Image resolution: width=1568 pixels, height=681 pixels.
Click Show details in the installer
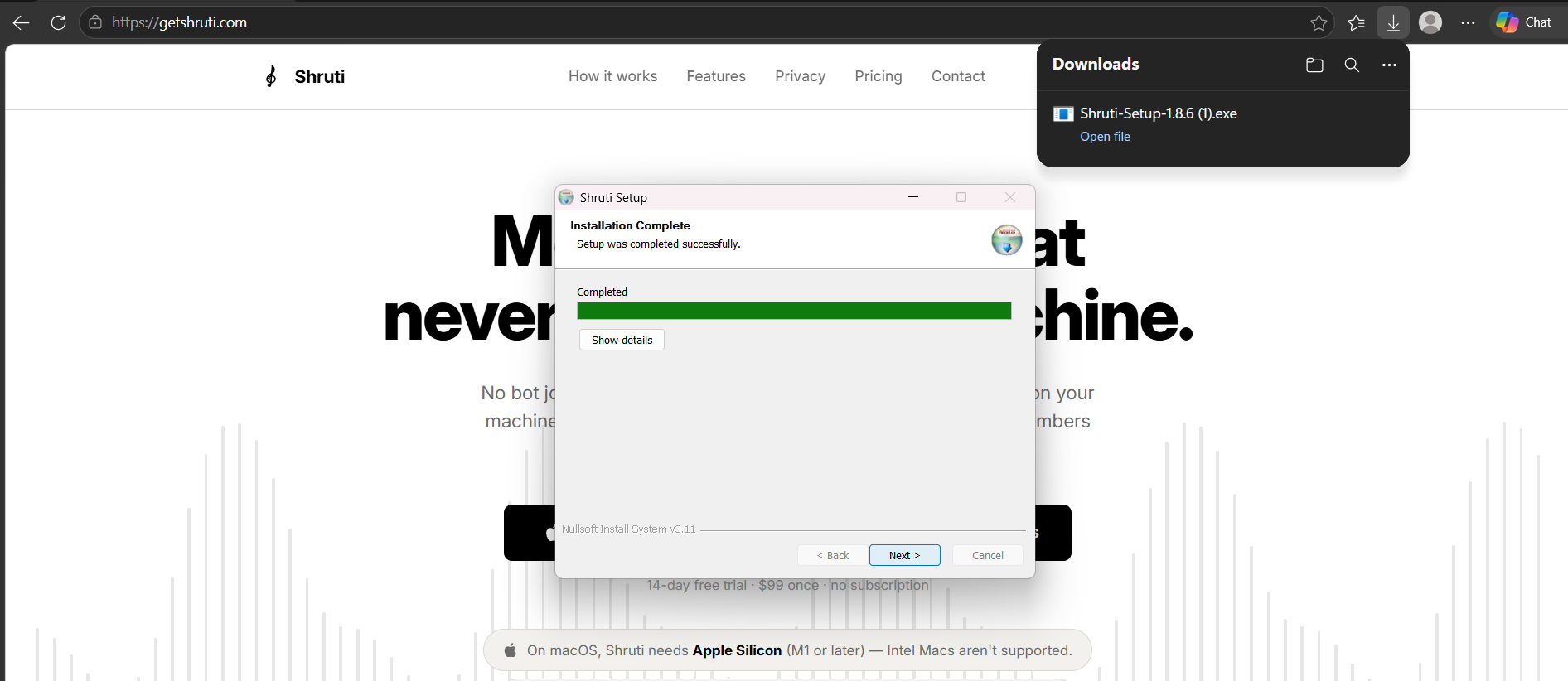[x=622, y=340]
